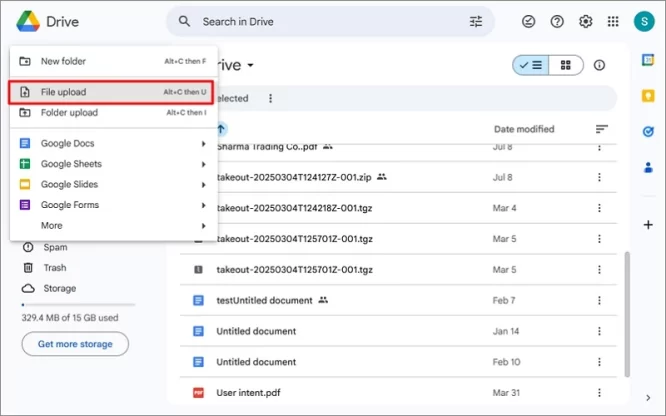Open the Google apps grid
Image resolution: width=666 pixels, height=416 pixels.
click(x=613, y=21)
